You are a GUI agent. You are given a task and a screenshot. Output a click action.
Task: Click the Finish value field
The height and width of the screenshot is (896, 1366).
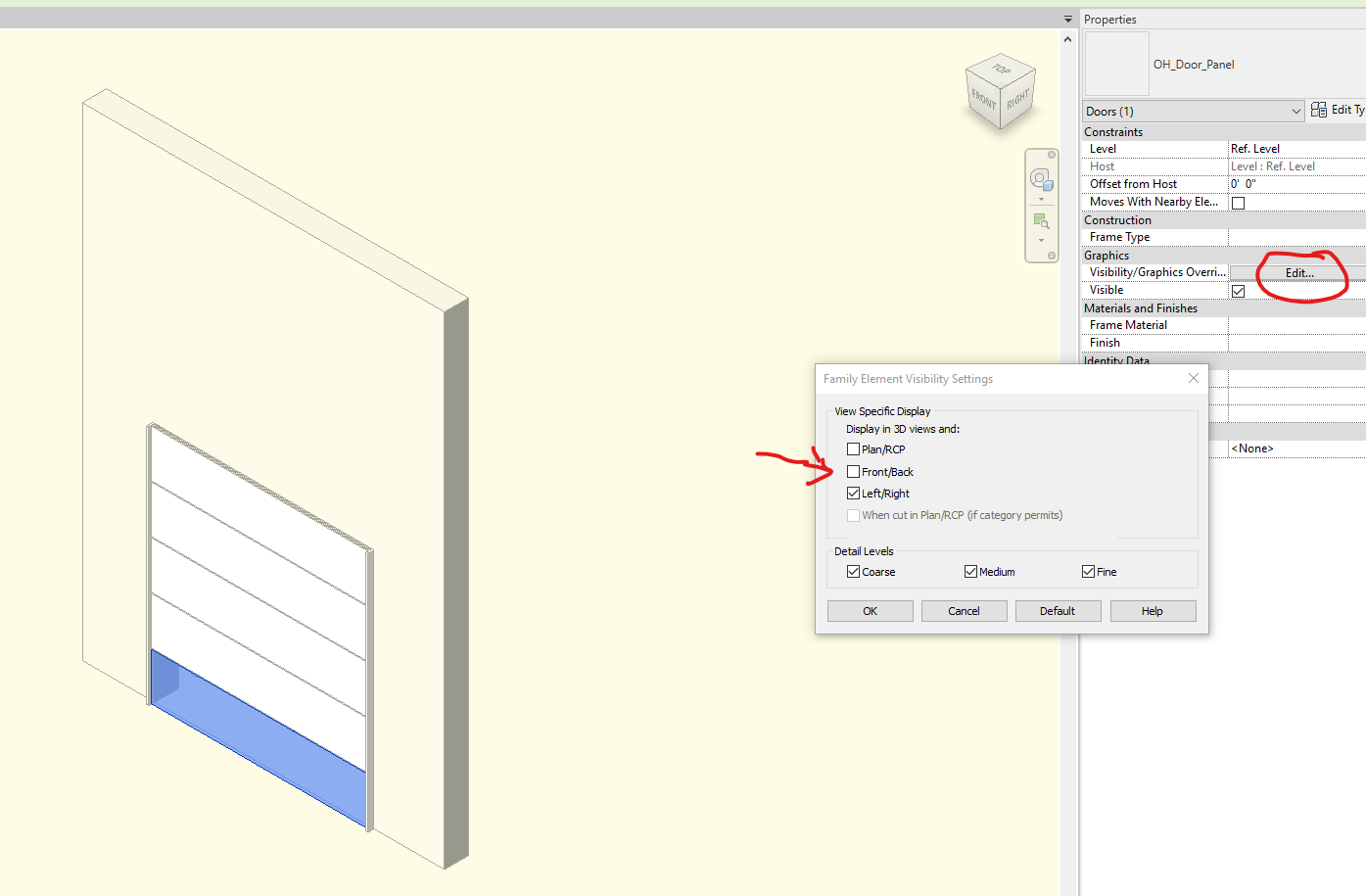[x=1297, y=343]
